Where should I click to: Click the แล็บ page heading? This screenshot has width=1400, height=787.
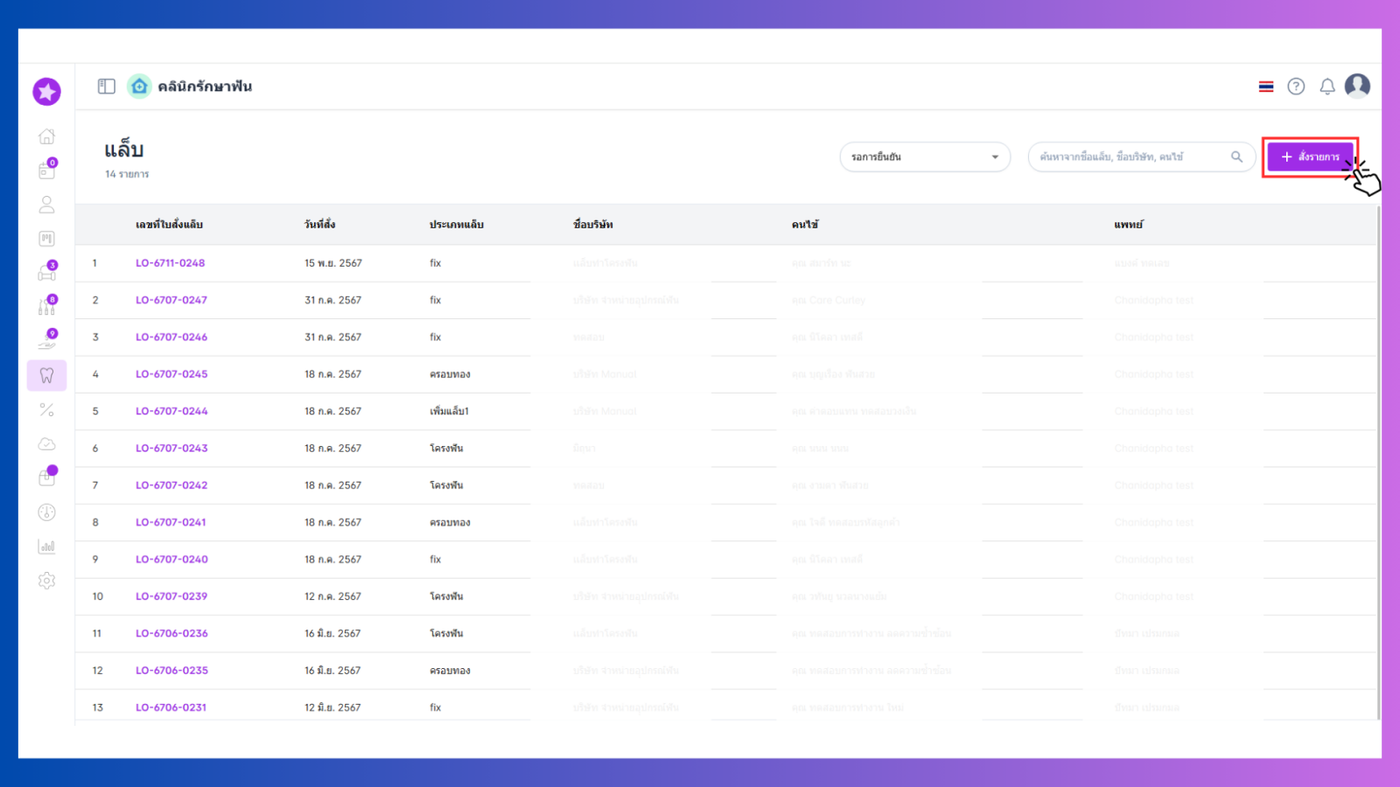(x=124, y=150)
